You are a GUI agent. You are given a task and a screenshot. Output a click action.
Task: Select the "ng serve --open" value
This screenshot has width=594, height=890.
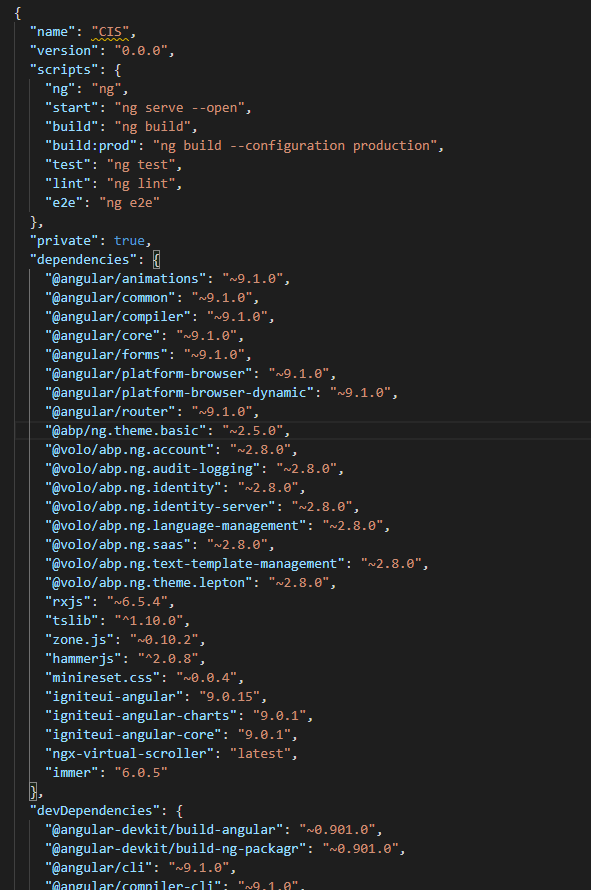[x=179, y=108]
